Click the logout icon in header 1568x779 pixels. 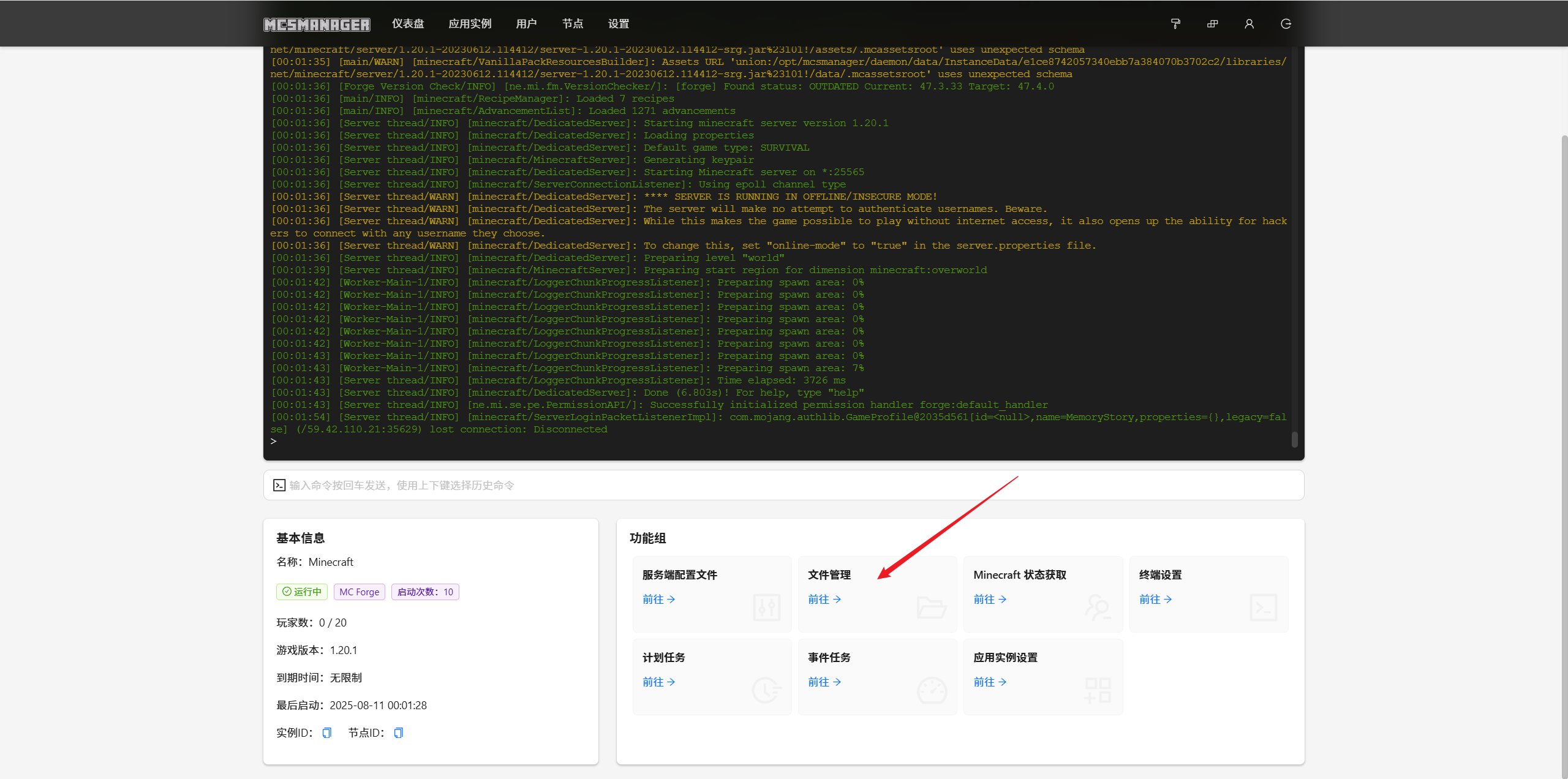click(1286, 24)
